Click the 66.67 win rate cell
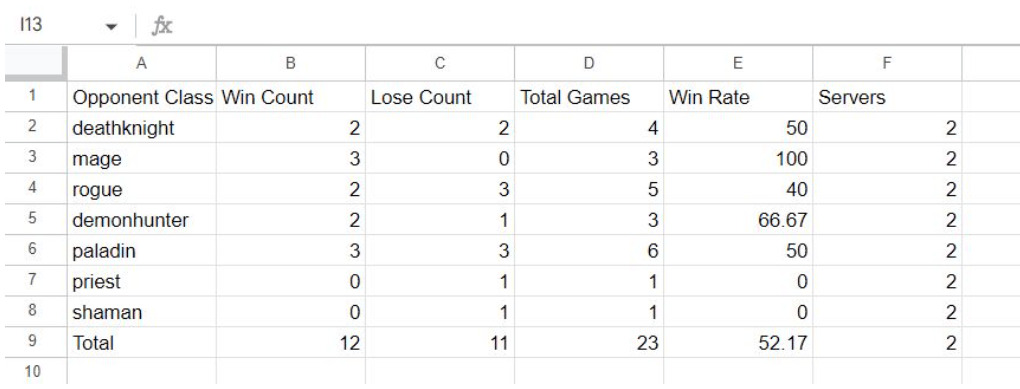1020x389 pixels. [738, 220]
